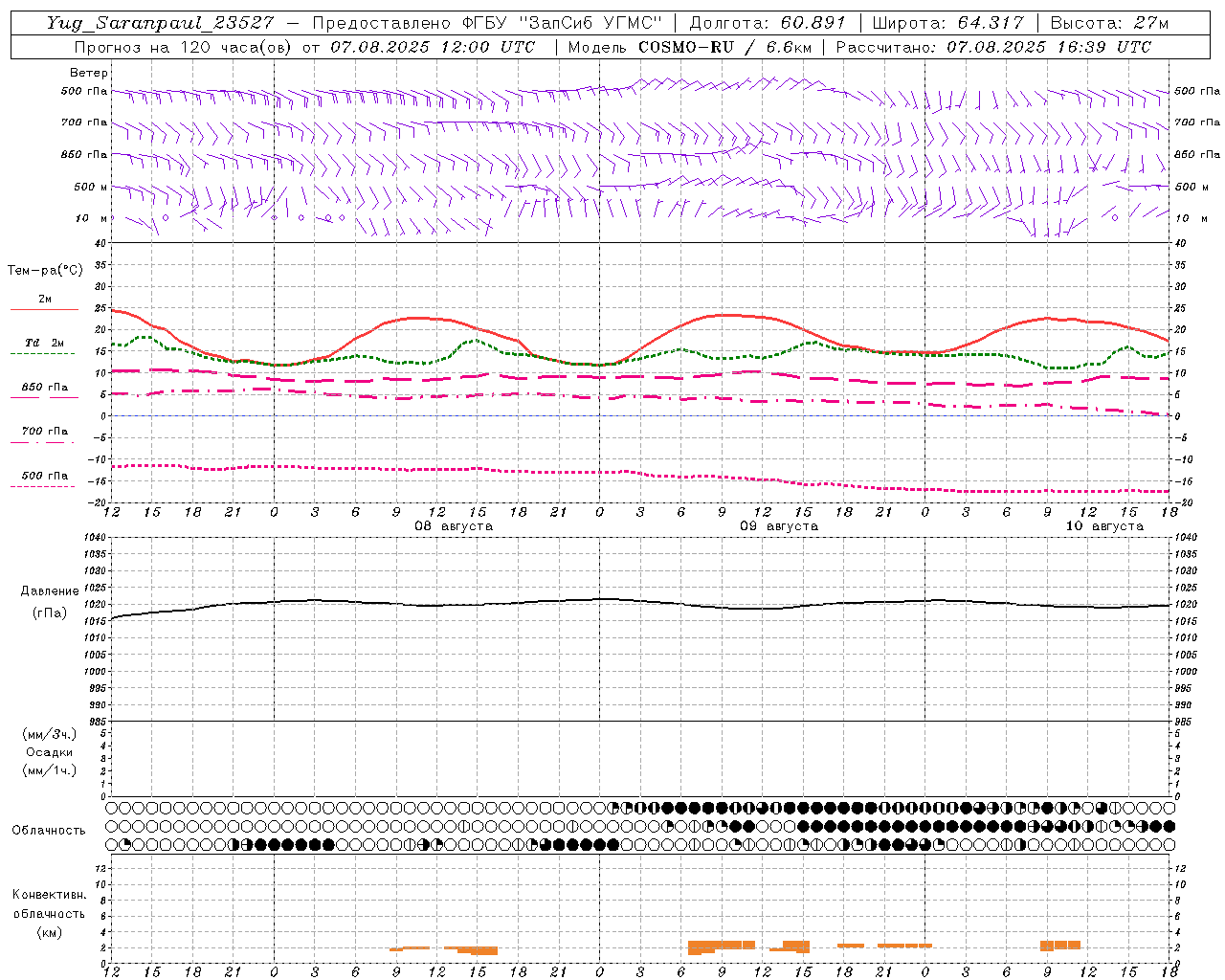Click the "Давление" pressure label

click(x=50, y=591)
